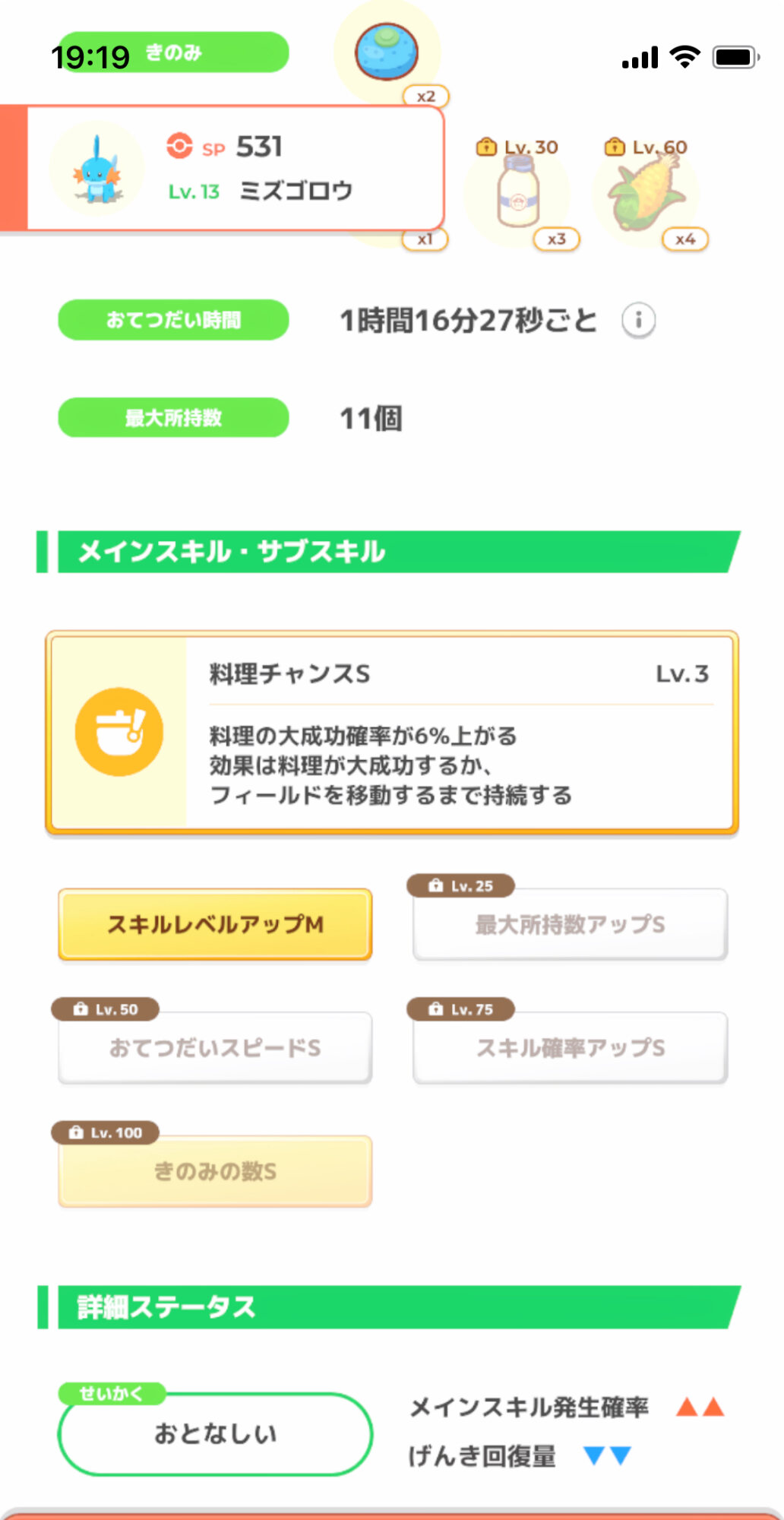Tap the orange up arrows for メインスキル発生確率

pos(700,1408)
